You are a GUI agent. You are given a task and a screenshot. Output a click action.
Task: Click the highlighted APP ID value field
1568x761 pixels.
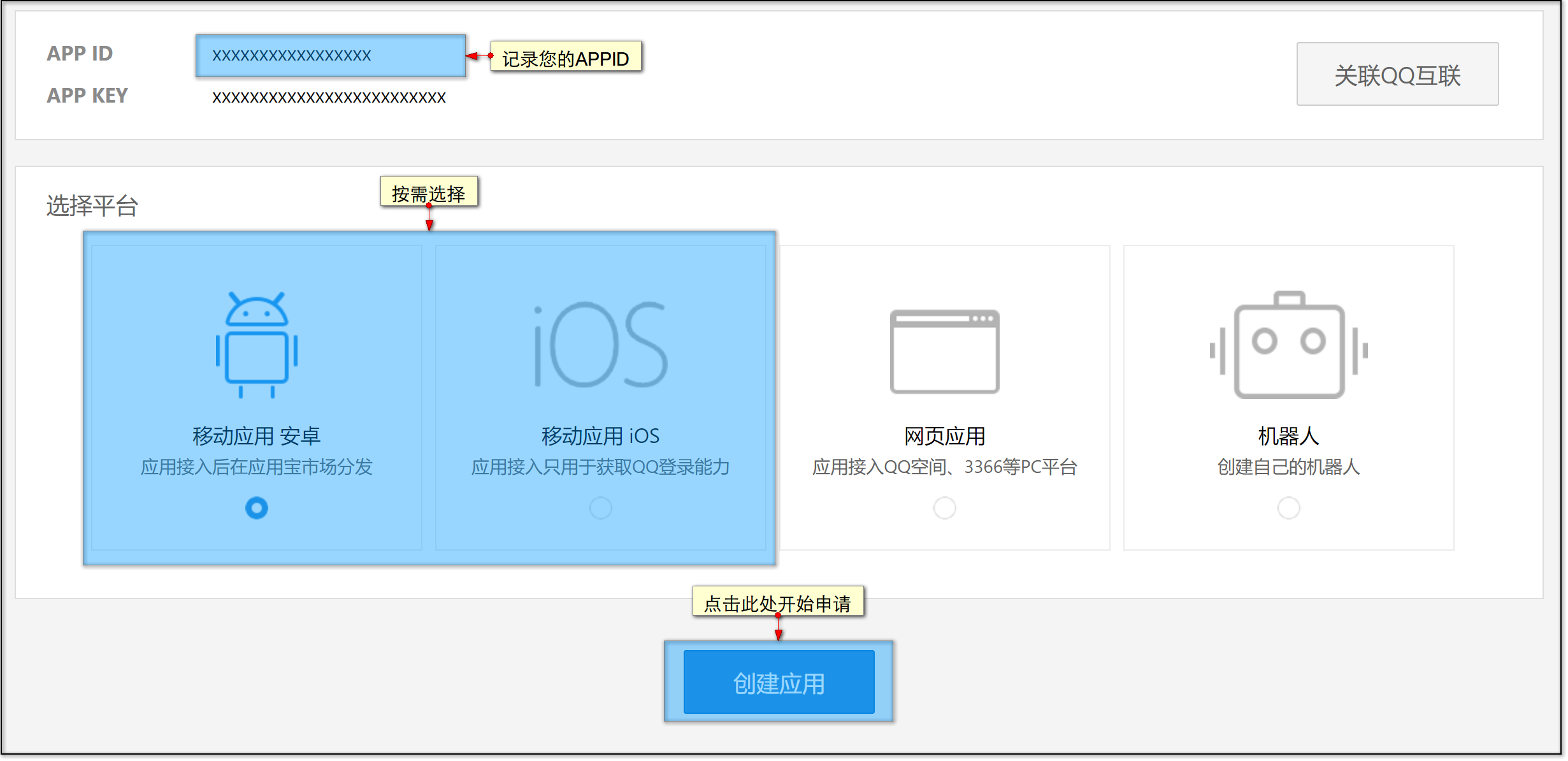[330, 56]
